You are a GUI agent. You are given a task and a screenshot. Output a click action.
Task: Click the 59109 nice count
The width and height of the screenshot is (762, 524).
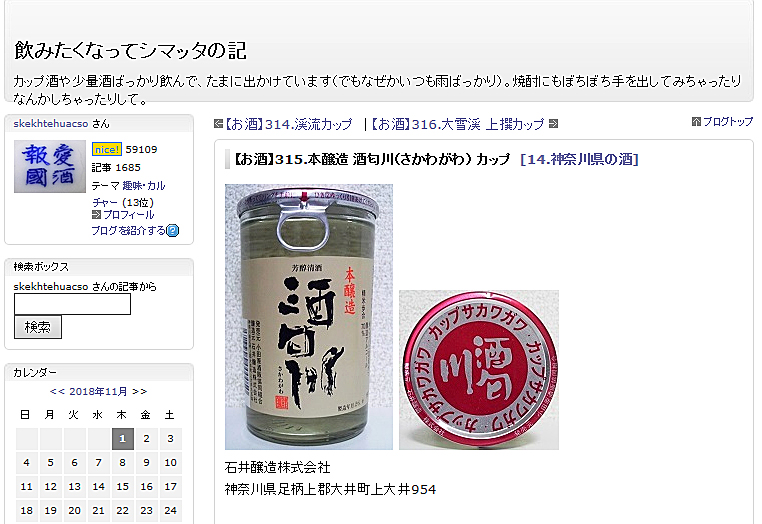(141, 149)
